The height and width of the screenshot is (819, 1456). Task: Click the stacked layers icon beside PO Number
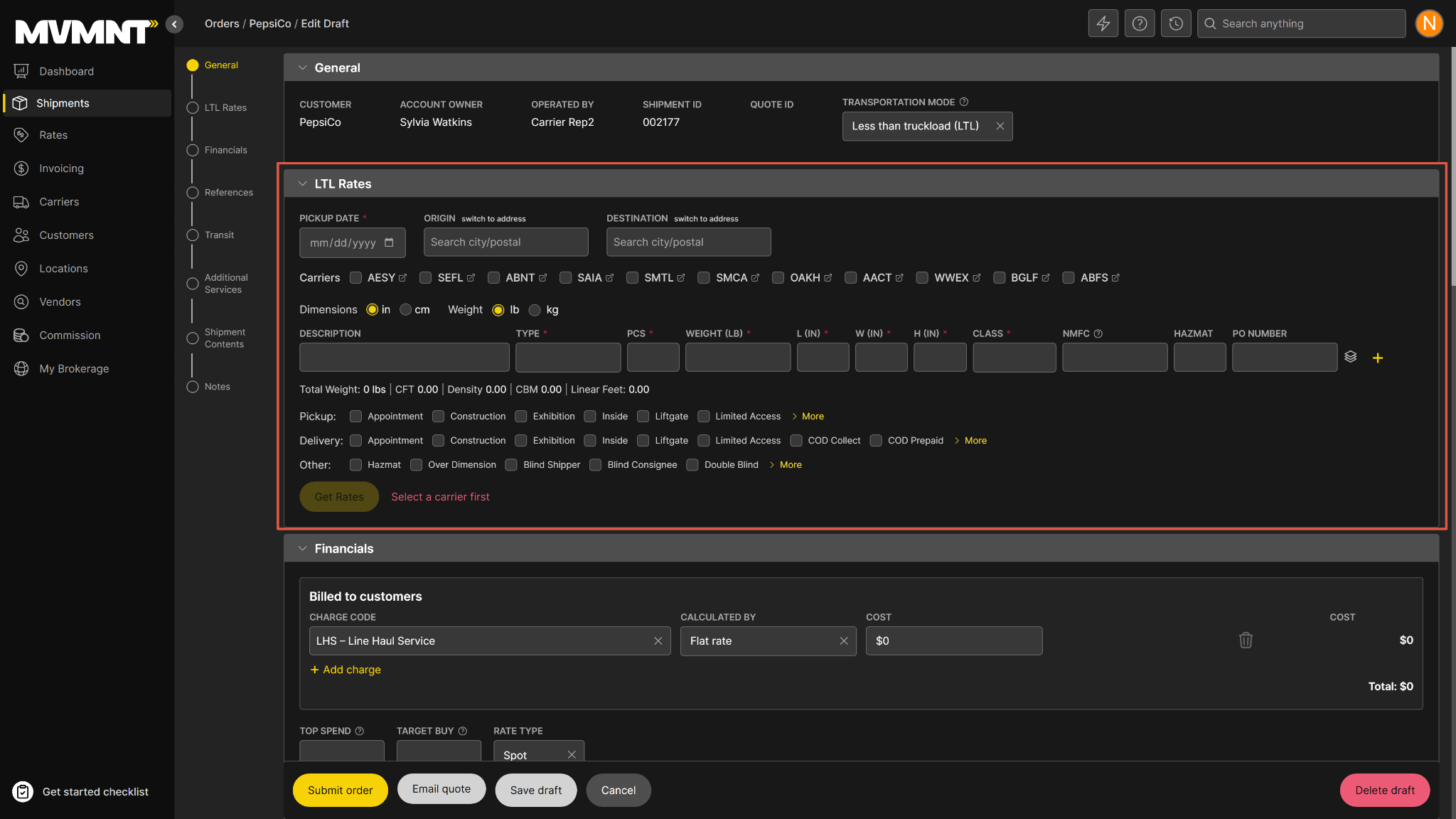tap(1350, 357)
